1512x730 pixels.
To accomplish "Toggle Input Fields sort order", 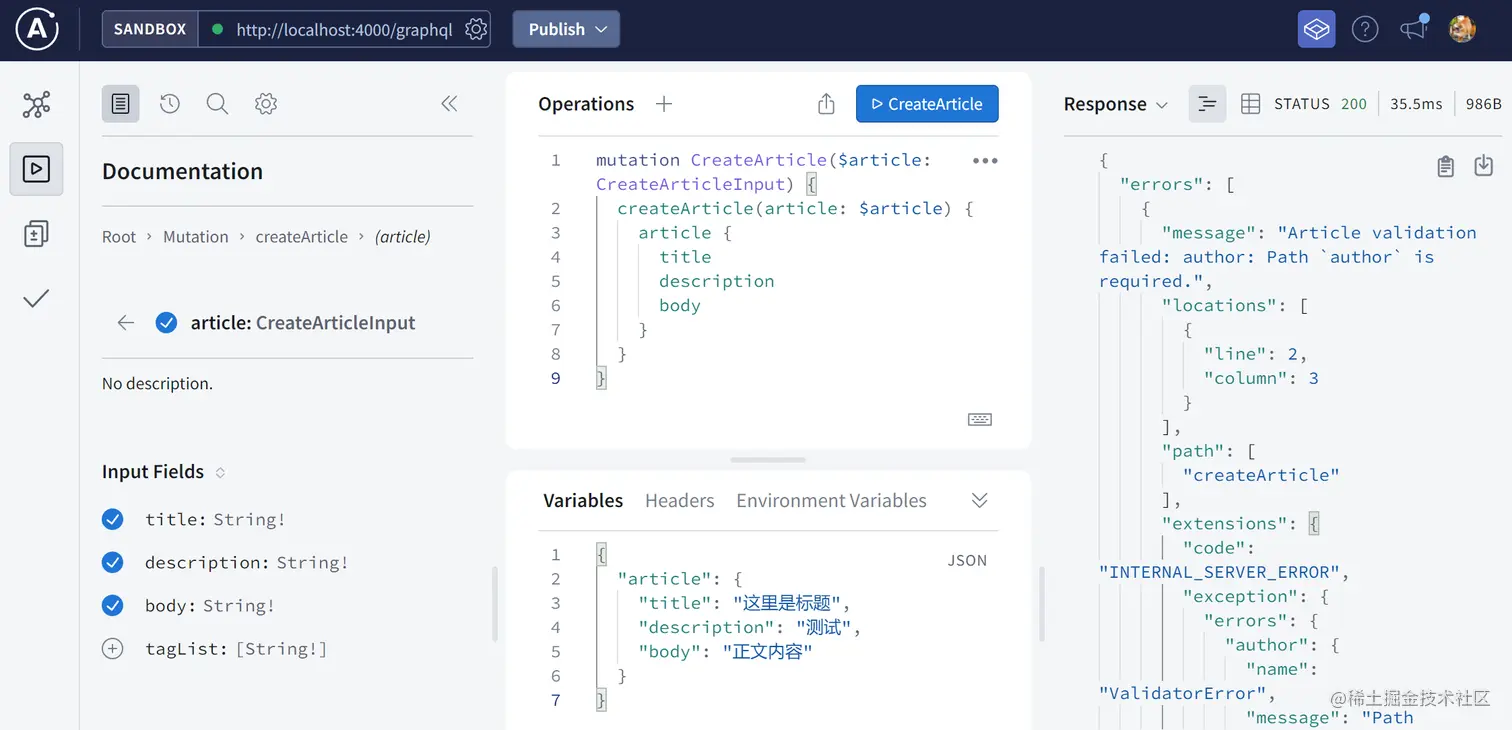I will pos(221,472).
